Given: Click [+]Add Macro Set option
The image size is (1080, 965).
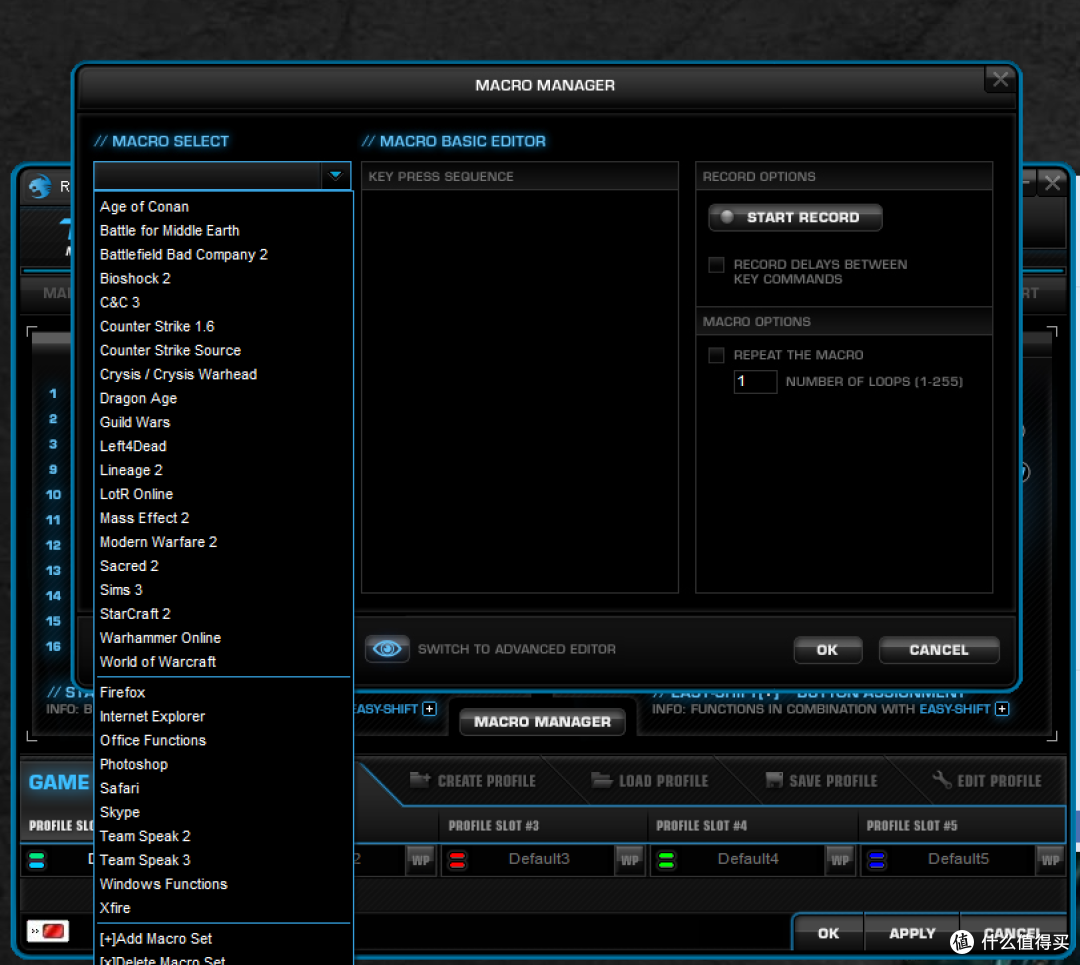Looking at the screenshot, I should click(x=156, y=939).
